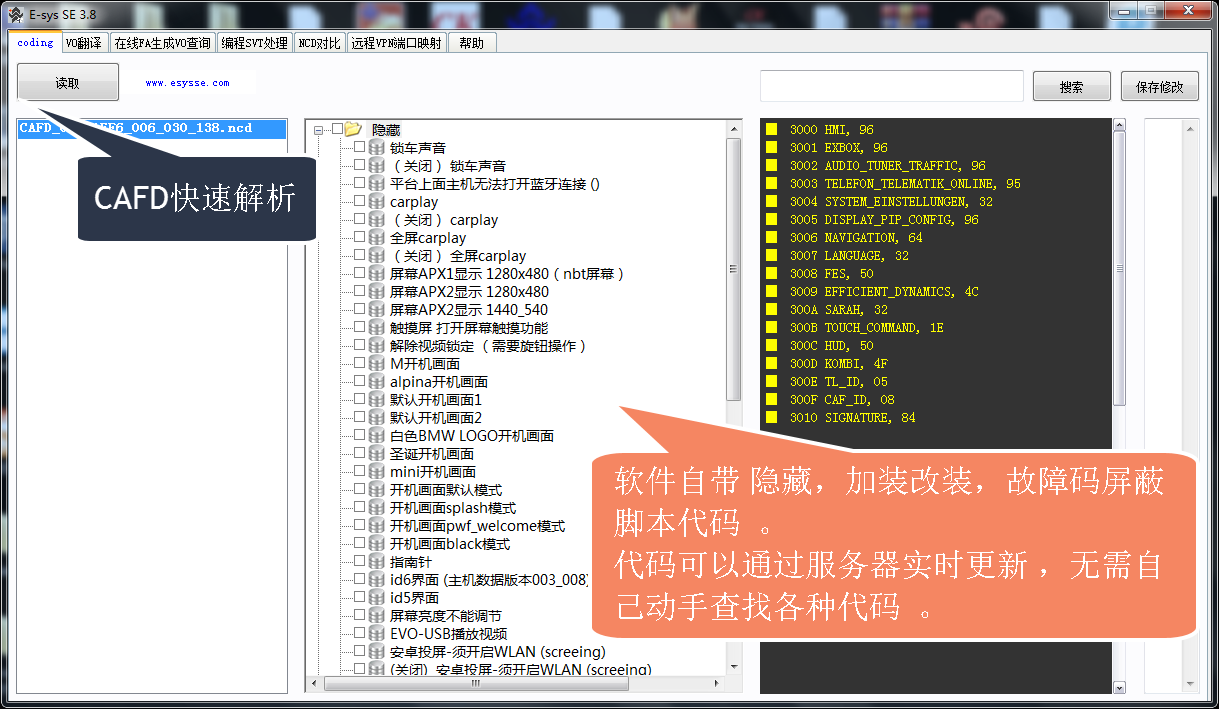Image resolution: width=1219 pixels, height=709 pixels.
Task: Switch to the VO翻译 tab
Action: click(83, 43)
